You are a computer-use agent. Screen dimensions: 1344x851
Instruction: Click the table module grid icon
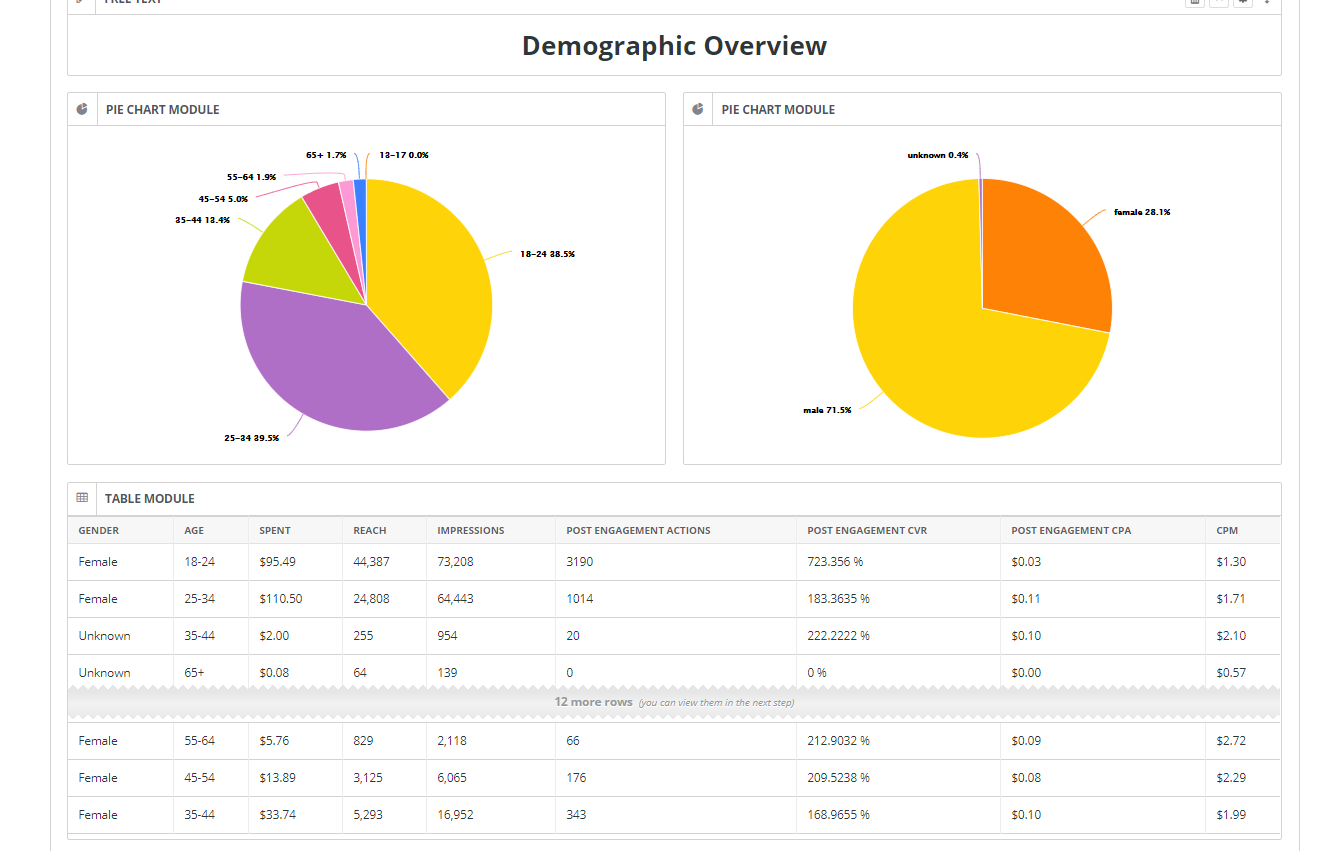tap(82, 498)
